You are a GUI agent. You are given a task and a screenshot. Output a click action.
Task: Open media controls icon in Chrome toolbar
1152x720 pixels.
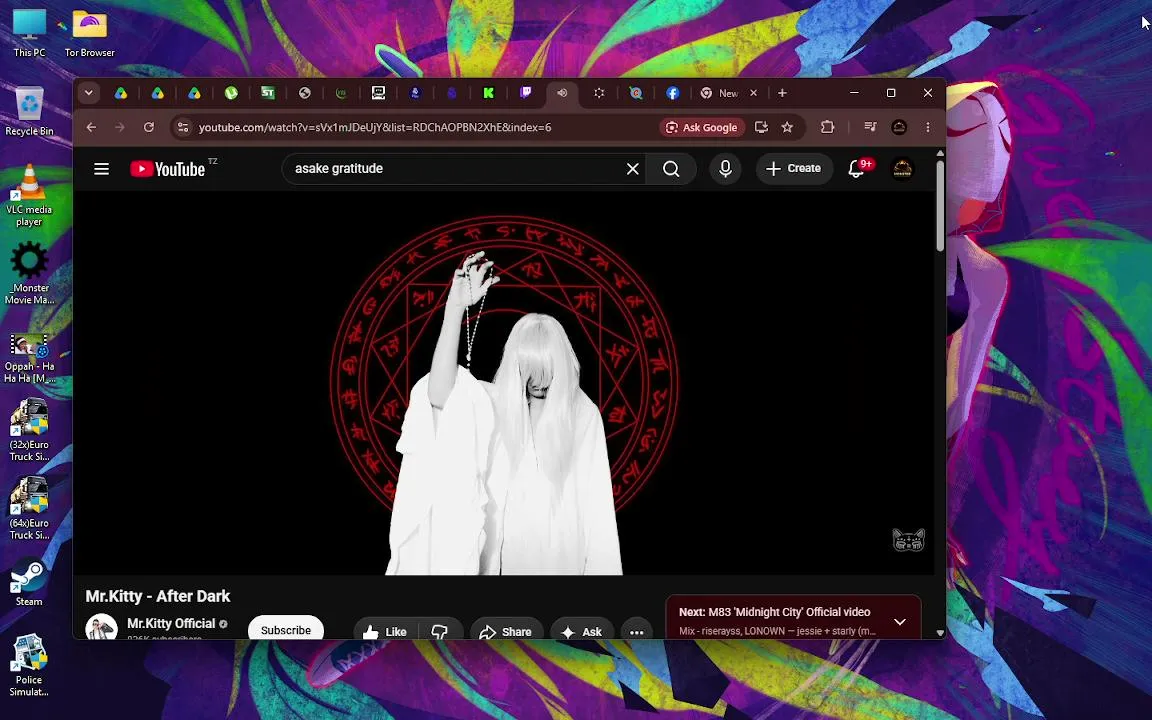[x=870, y=127]
